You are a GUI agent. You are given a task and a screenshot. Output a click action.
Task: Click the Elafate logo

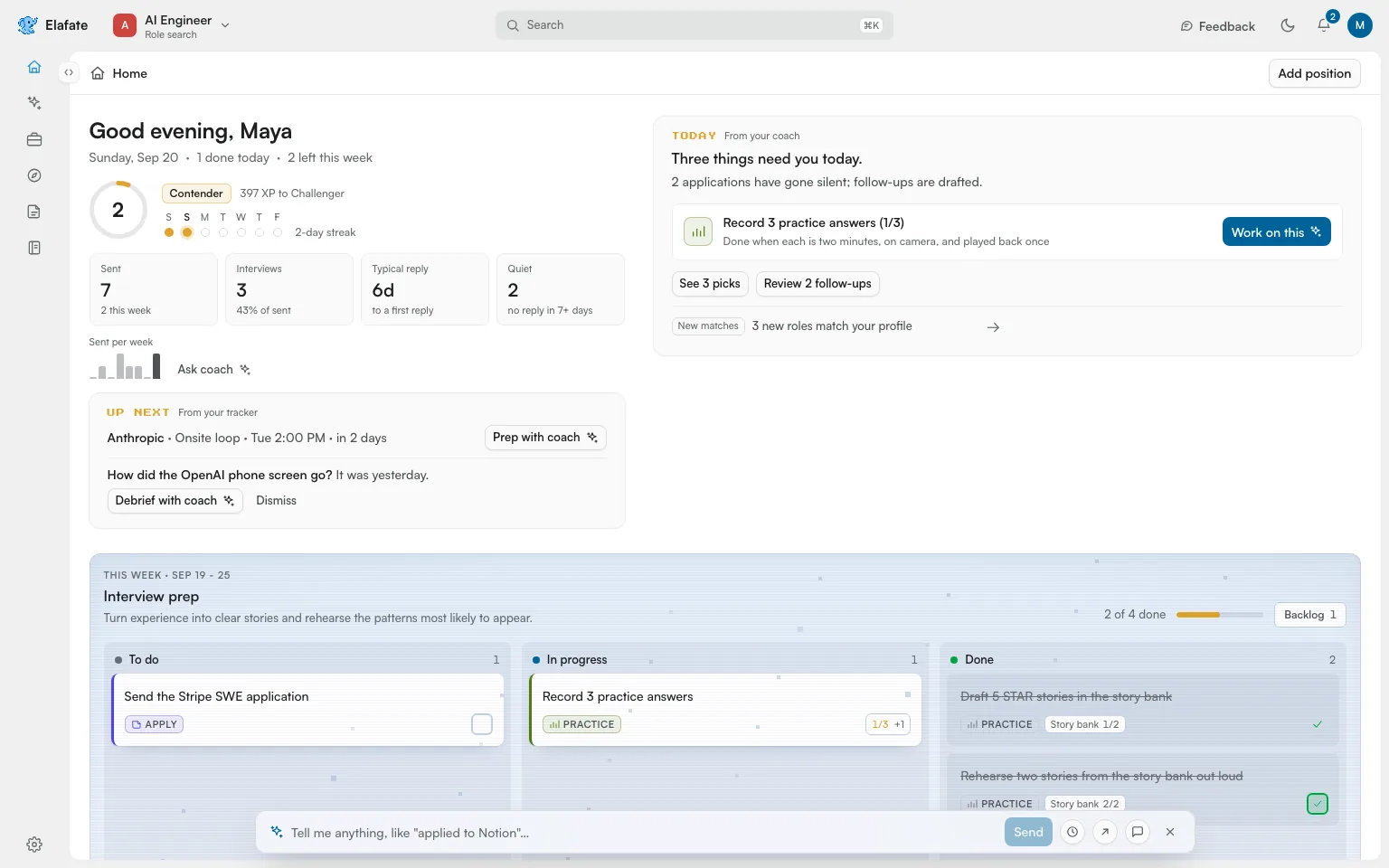(52, 25)
